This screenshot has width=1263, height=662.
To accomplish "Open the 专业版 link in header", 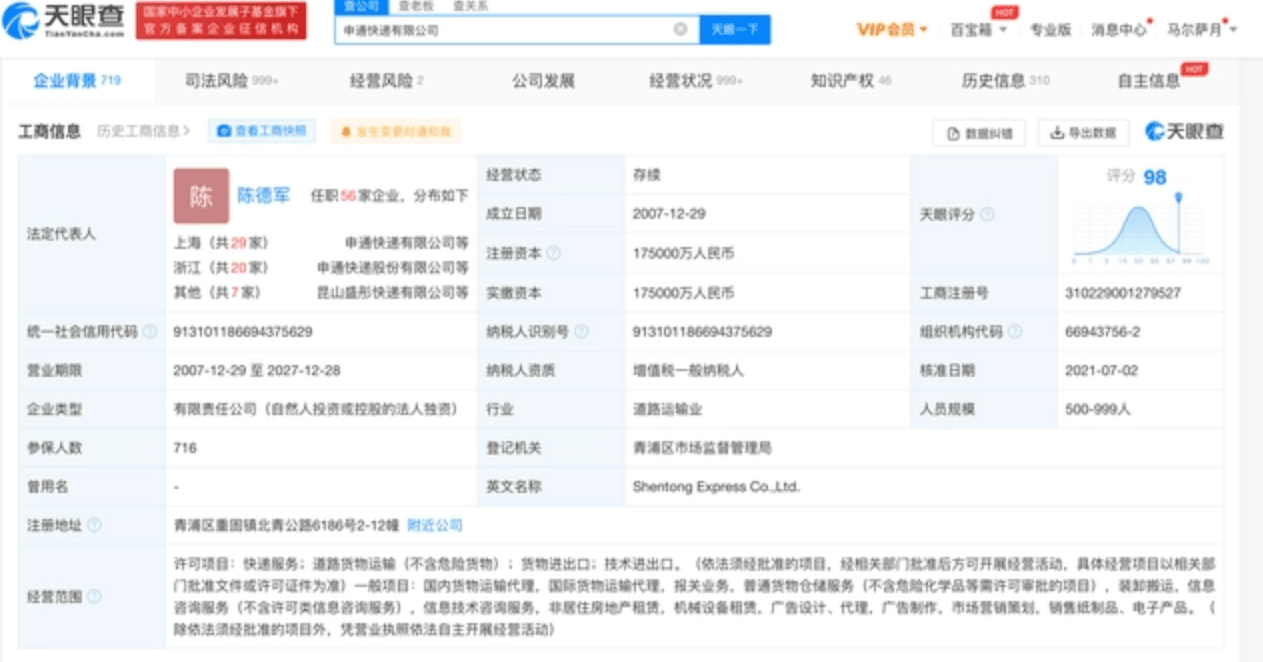I will pyautogui.click(x=1050, y=30).
